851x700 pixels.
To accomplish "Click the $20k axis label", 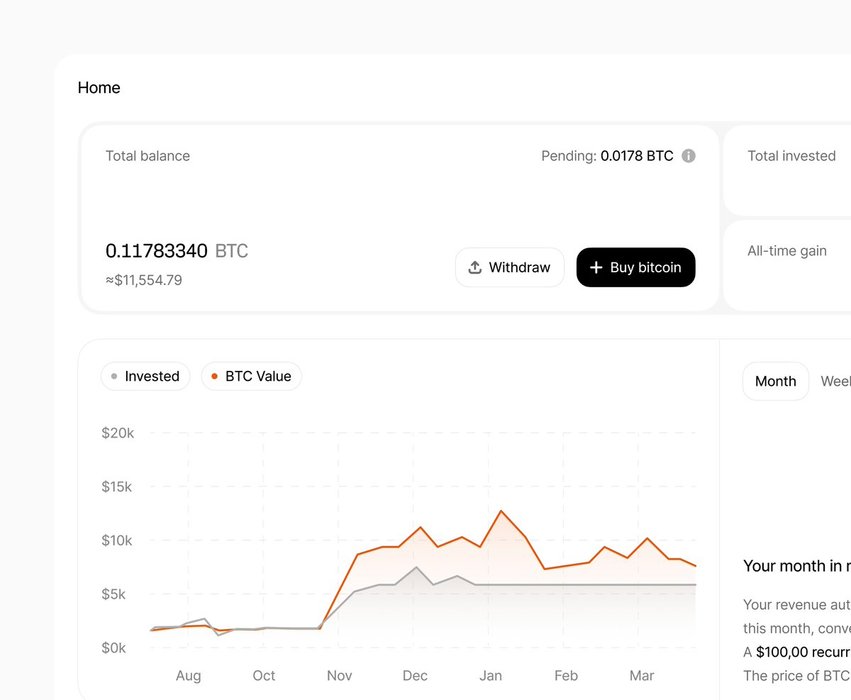I will click(x=117, y=433).
